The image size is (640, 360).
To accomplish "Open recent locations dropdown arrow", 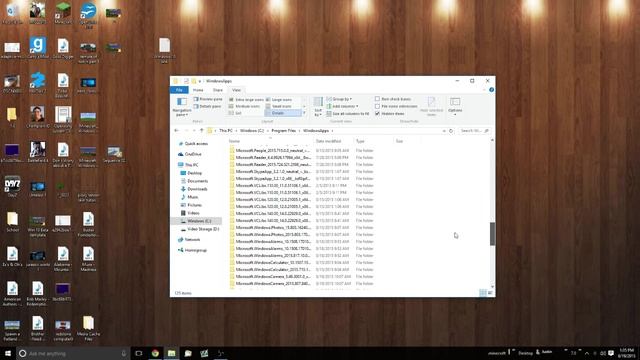I will coord(194,131).
